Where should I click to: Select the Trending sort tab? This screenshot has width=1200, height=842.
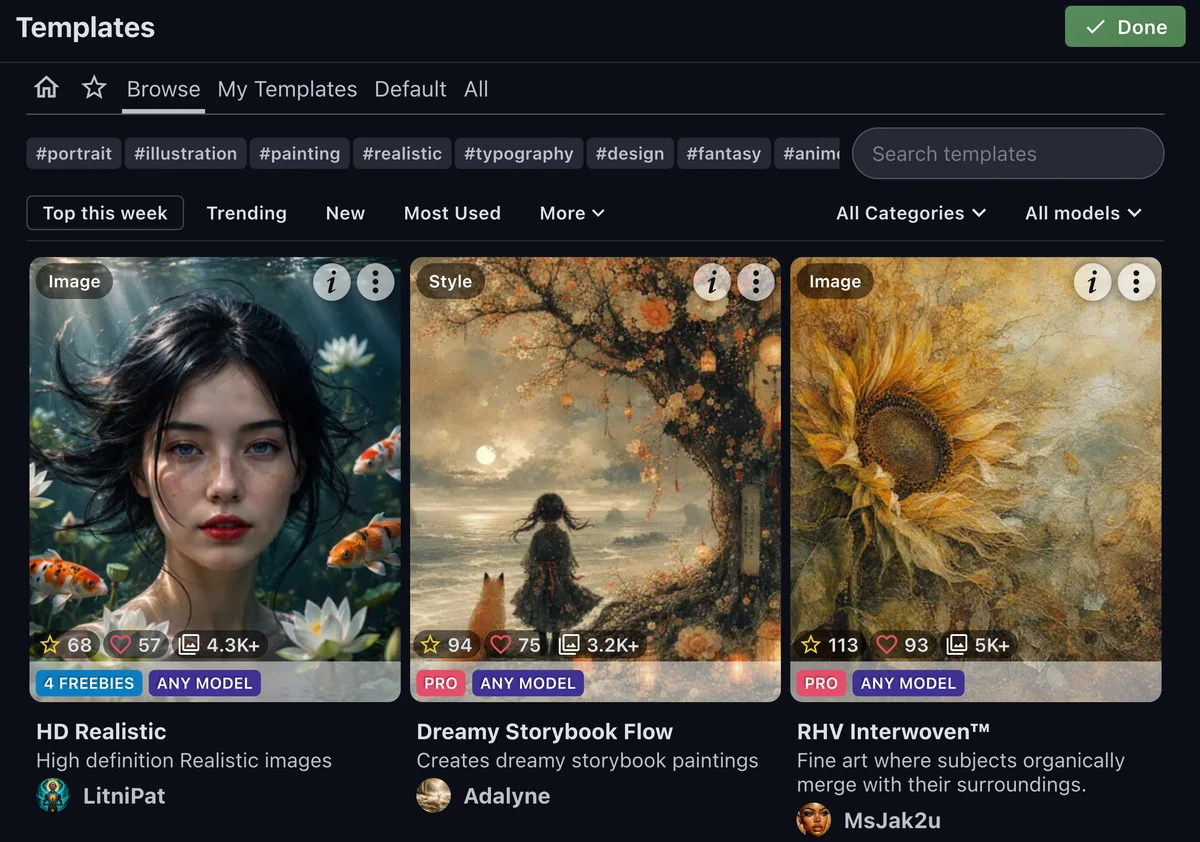tap(246, 213)
